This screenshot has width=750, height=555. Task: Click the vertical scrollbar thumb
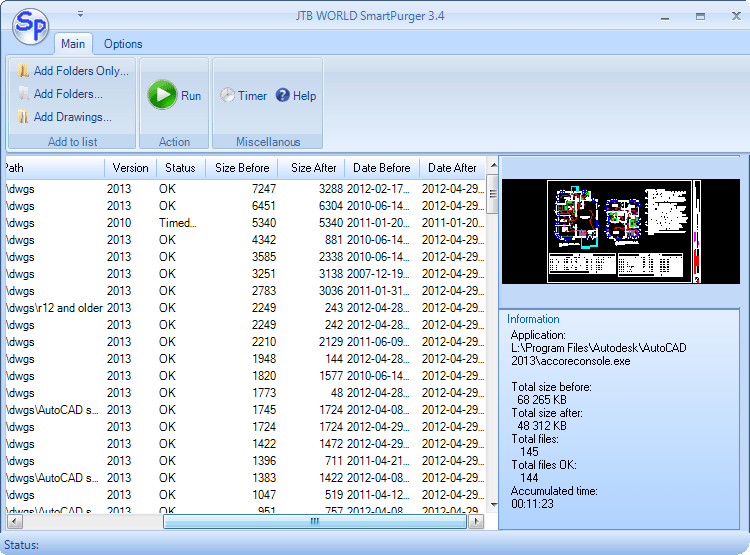point(493,194)
